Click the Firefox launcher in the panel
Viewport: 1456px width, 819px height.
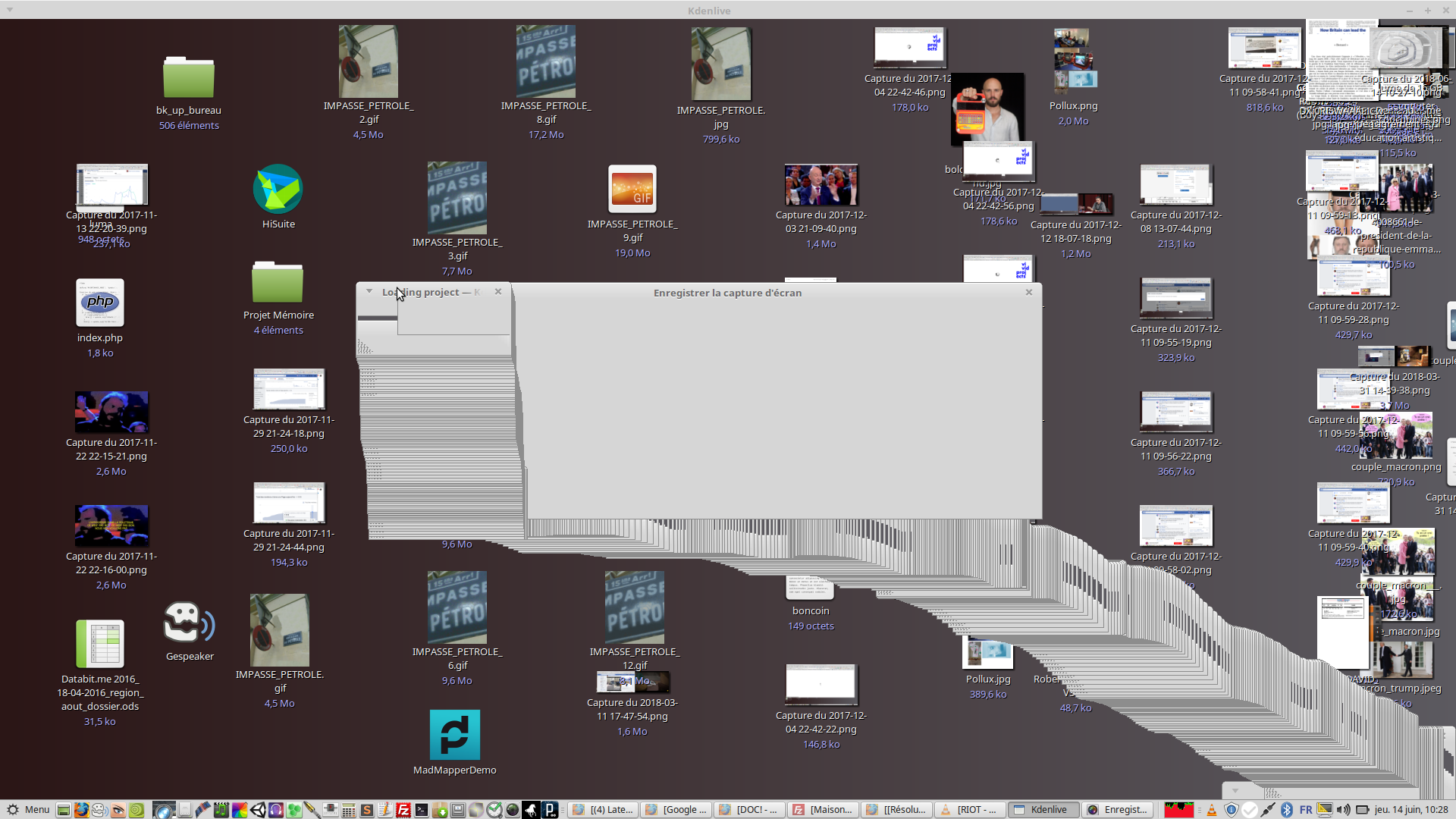click(81, 810)
